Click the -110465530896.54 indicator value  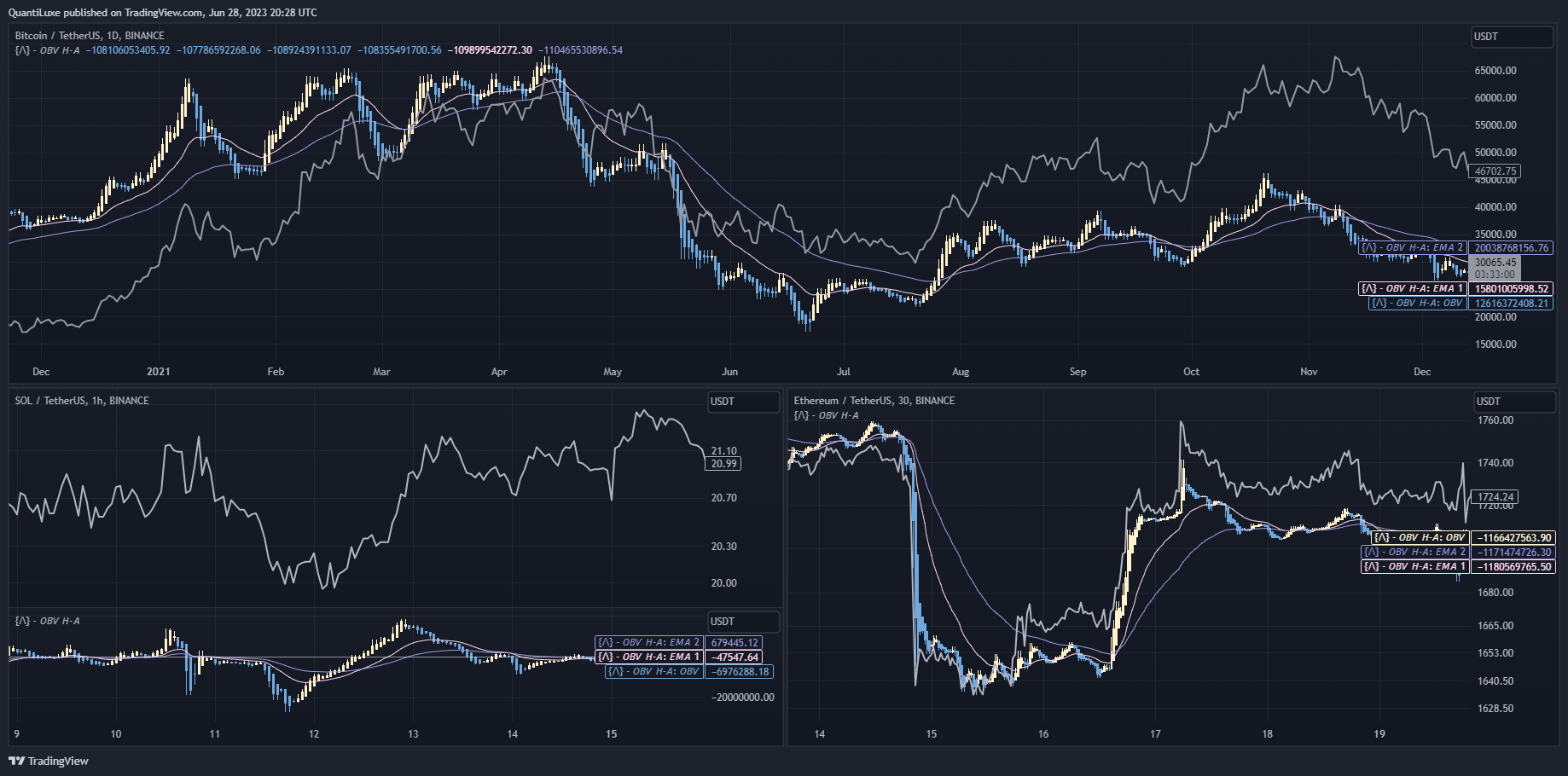[x=582, y=50]
